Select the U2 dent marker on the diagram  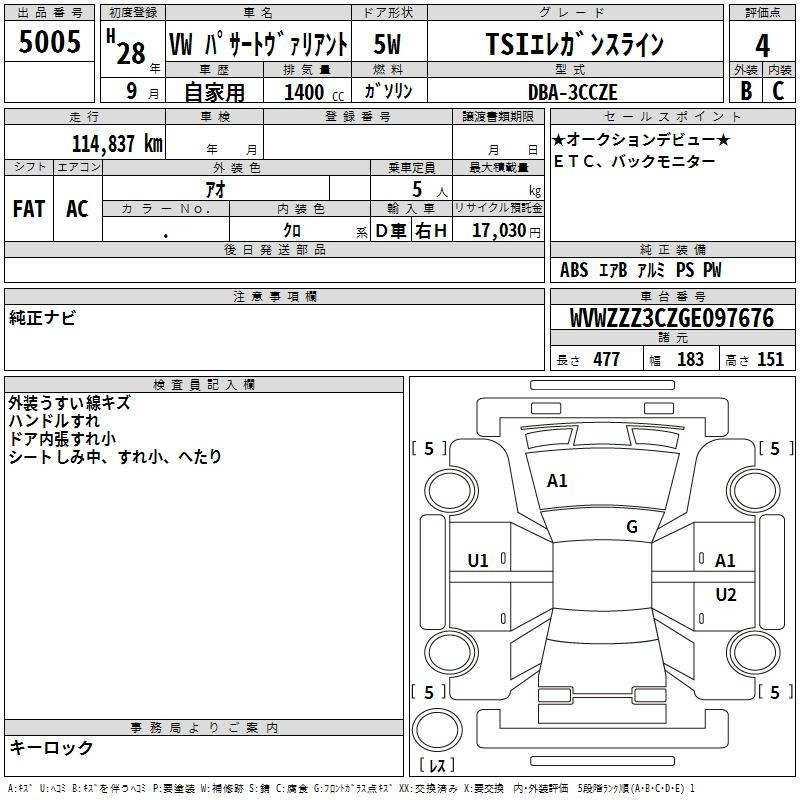(725, 595)
